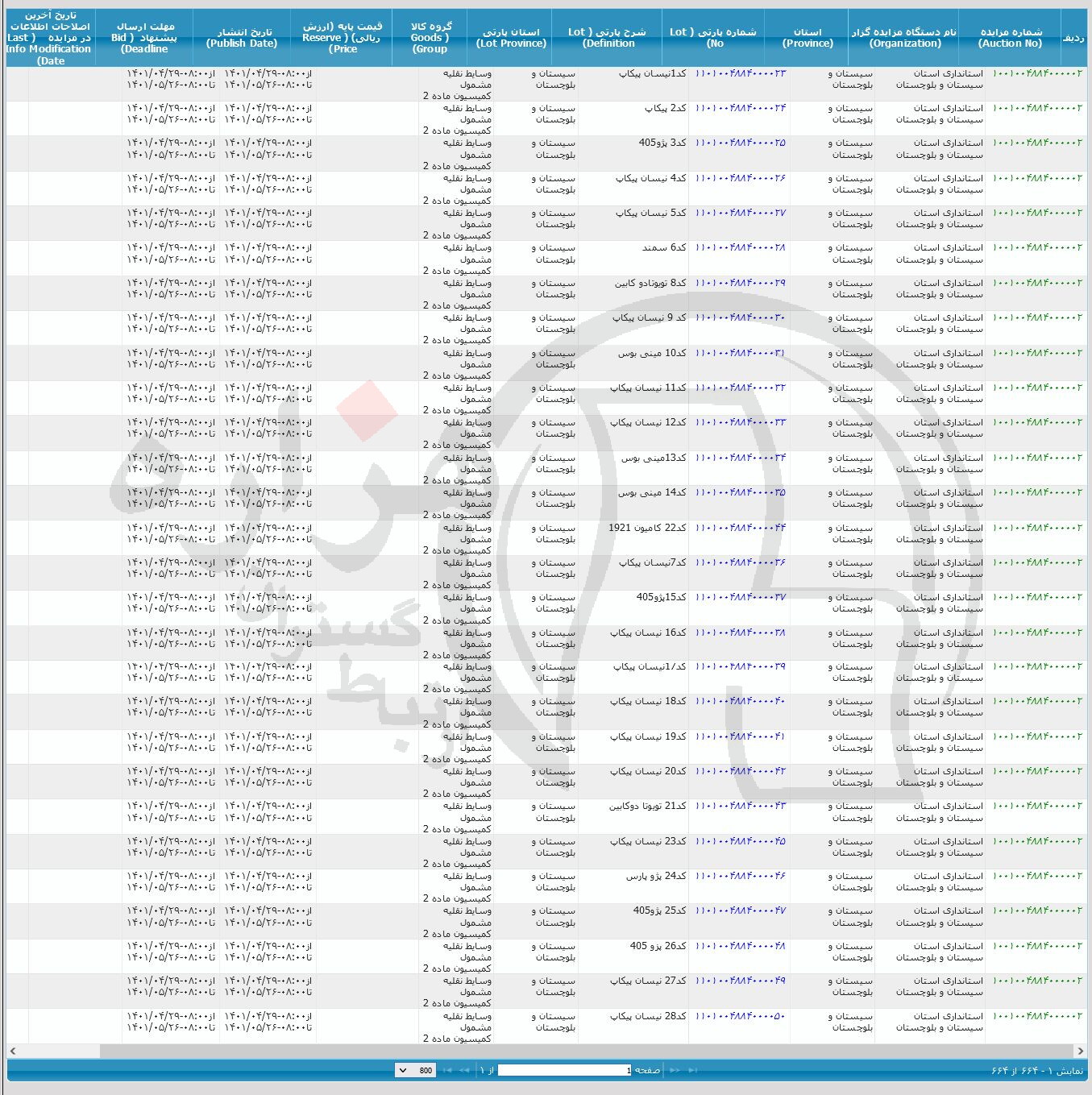Open auction number link in 'کد2 پیکاپ' row

point(1037,108)
